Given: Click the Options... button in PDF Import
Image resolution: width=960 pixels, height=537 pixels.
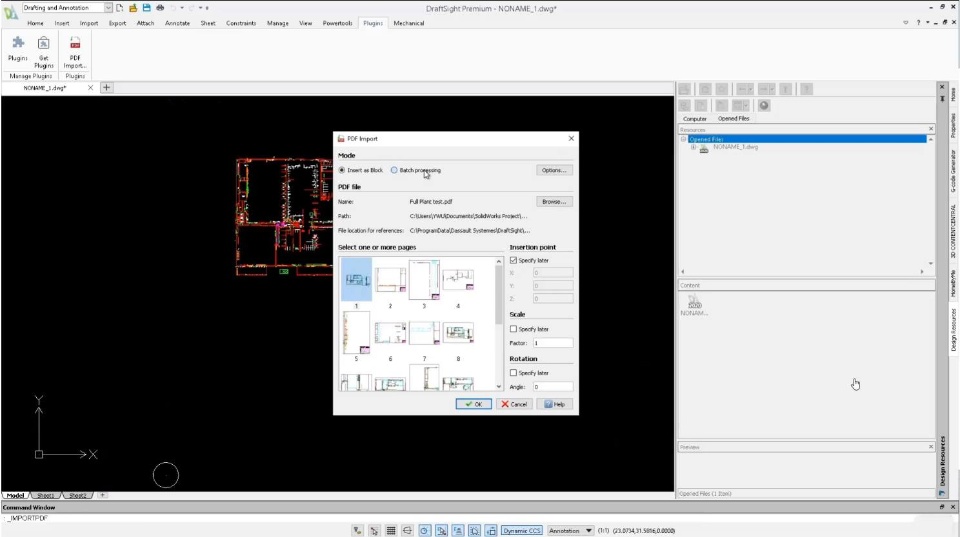Looking at the screenshot, I should [554, 170].
